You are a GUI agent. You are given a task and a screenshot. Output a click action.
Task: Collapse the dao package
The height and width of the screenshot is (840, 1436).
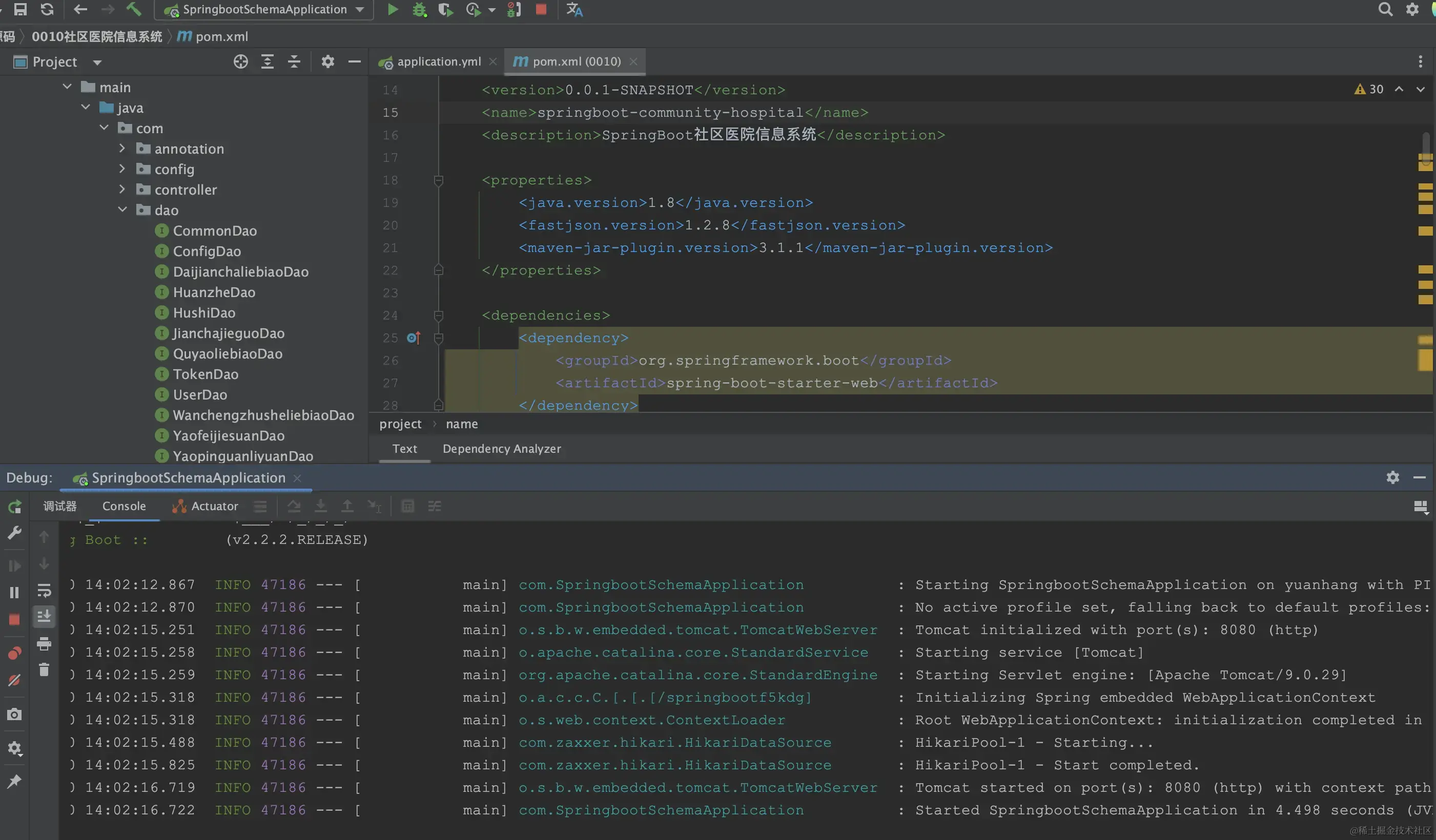[122, 209]
